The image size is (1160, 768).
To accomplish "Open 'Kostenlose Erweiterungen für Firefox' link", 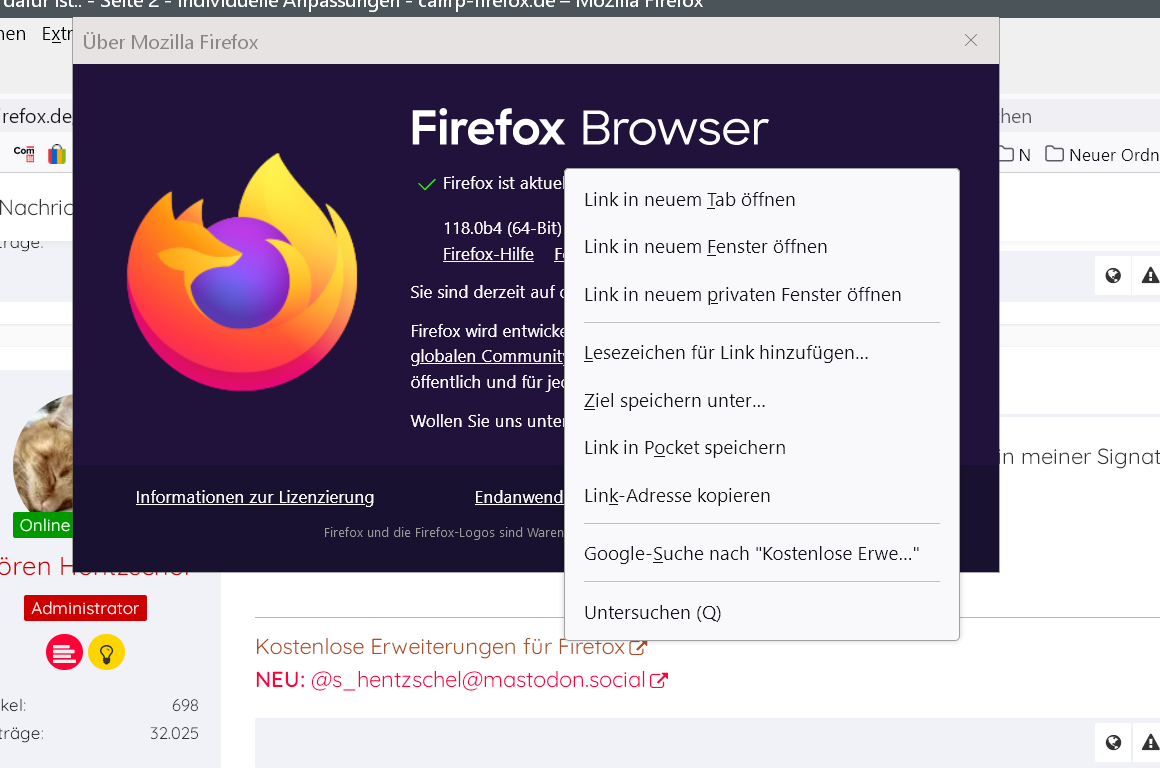I will tap(440, 647).
